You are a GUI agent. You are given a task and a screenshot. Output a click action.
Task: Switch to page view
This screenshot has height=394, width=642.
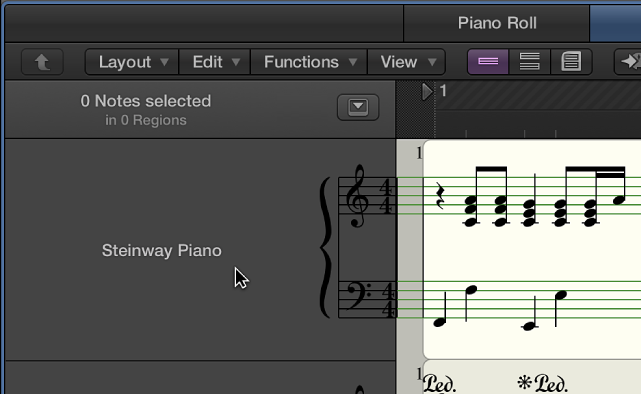click(571, 62)
